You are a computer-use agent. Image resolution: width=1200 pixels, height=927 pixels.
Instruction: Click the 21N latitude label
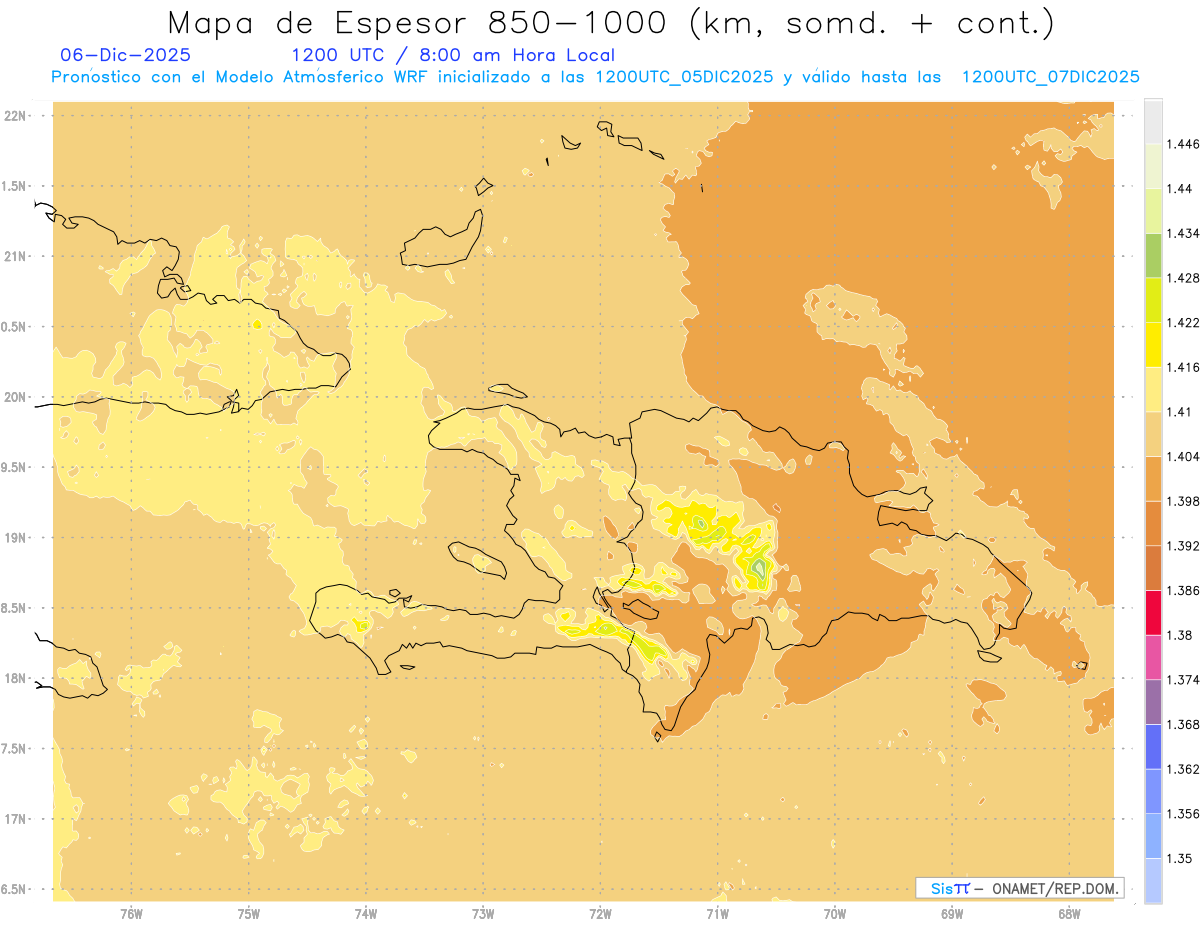tap(16, 257)
